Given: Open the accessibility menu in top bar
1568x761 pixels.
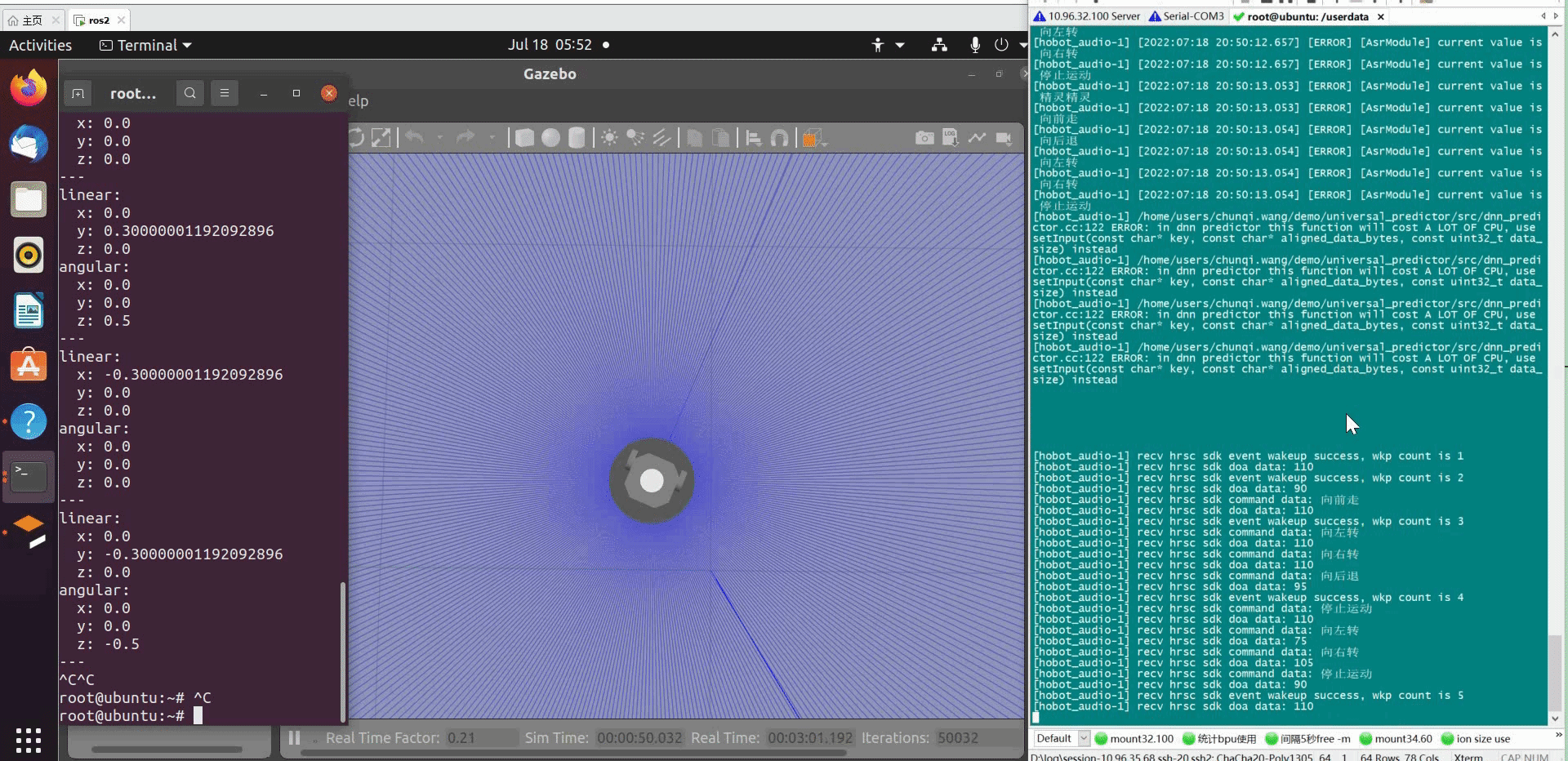Looking at the screenshot, I should 887,45.
